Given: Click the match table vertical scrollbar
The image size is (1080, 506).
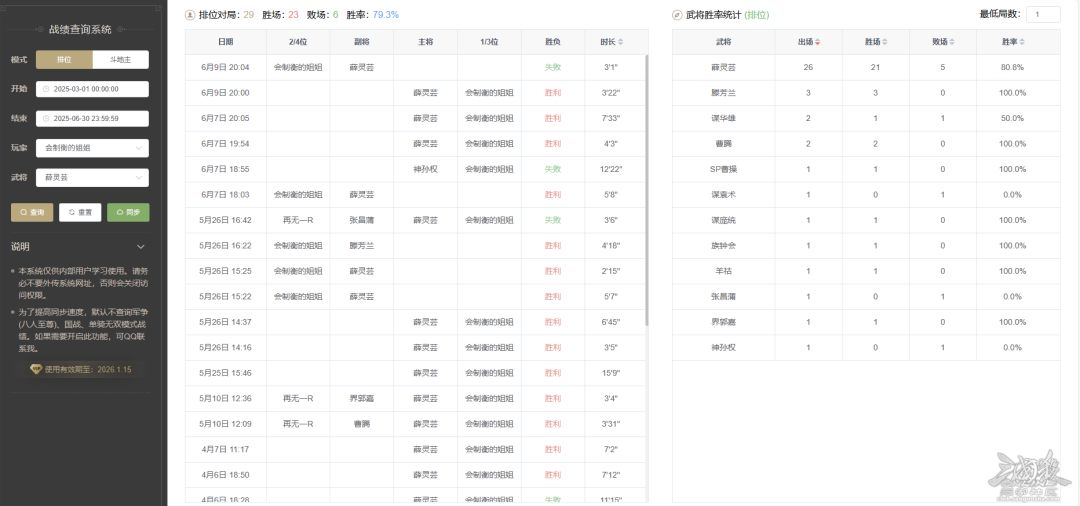Looking at the screenshot, I should (646, 189).
